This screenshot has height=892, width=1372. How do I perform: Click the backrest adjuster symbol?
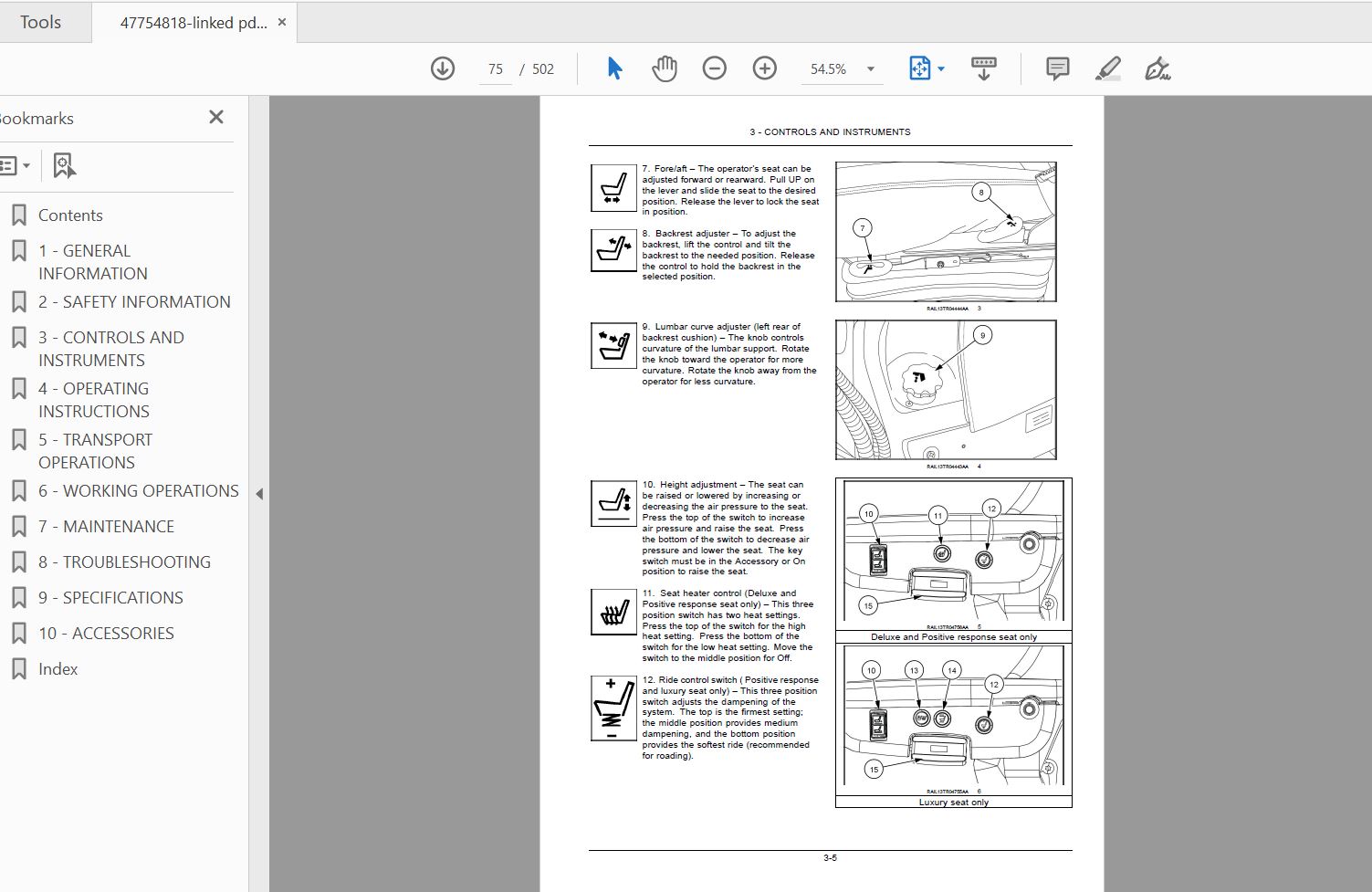[x=613, y=250]
